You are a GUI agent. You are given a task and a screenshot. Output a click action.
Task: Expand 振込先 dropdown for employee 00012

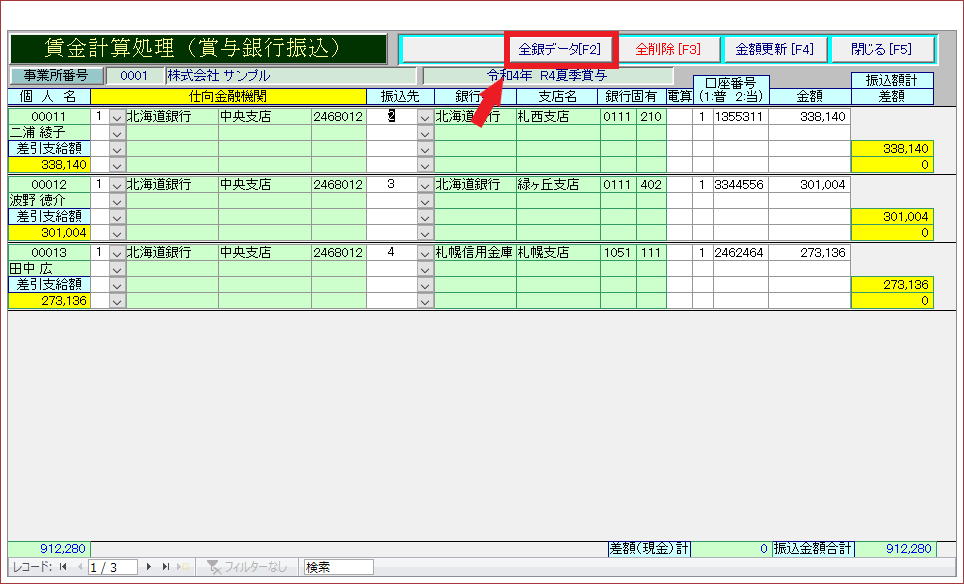pyautogui.click(x=424, y=185)
